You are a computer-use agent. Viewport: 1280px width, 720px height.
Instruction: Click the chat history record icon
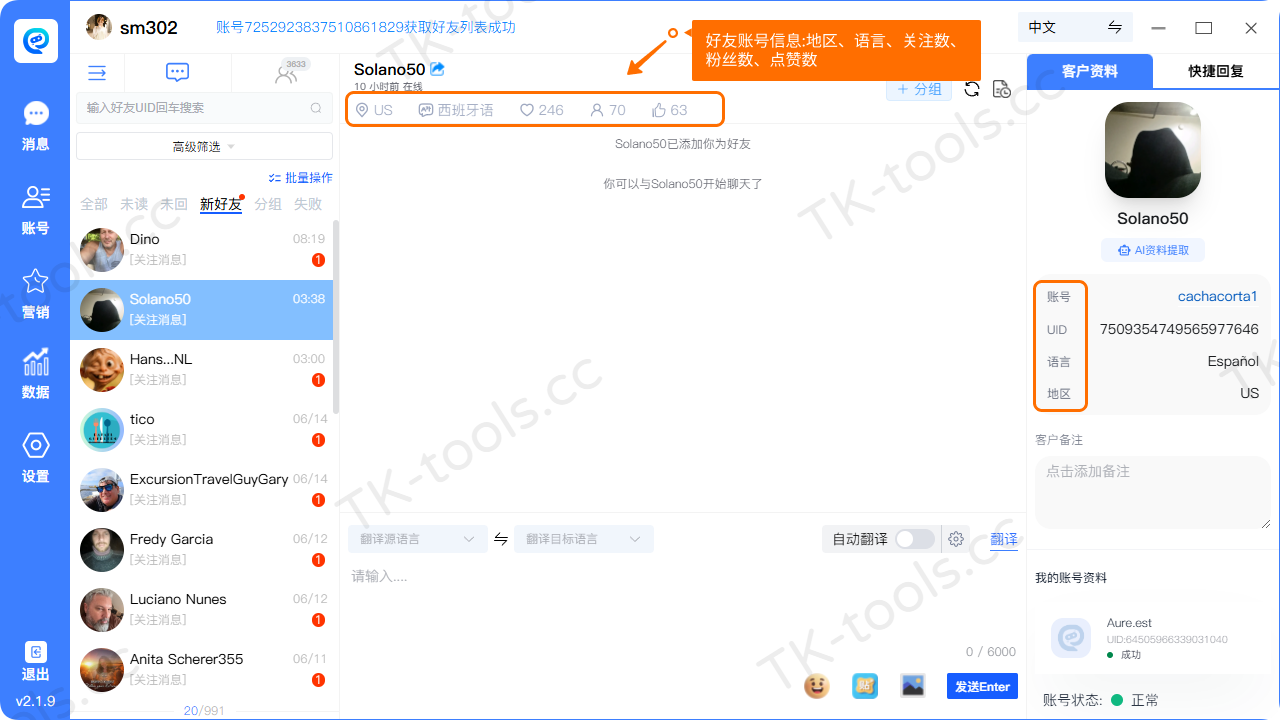pos(1002,89)
